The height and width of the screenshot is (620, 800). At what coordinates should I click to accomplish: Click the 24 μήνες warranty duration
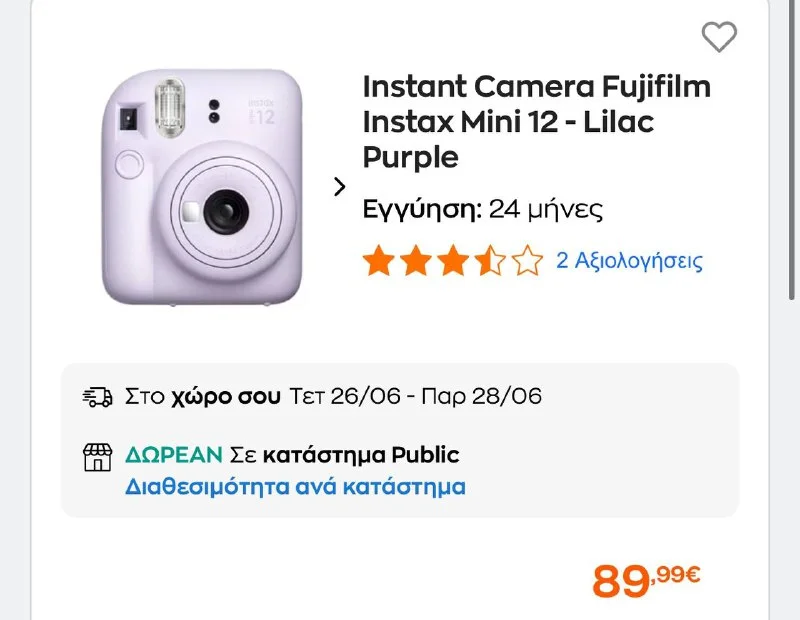click(546, 211)
